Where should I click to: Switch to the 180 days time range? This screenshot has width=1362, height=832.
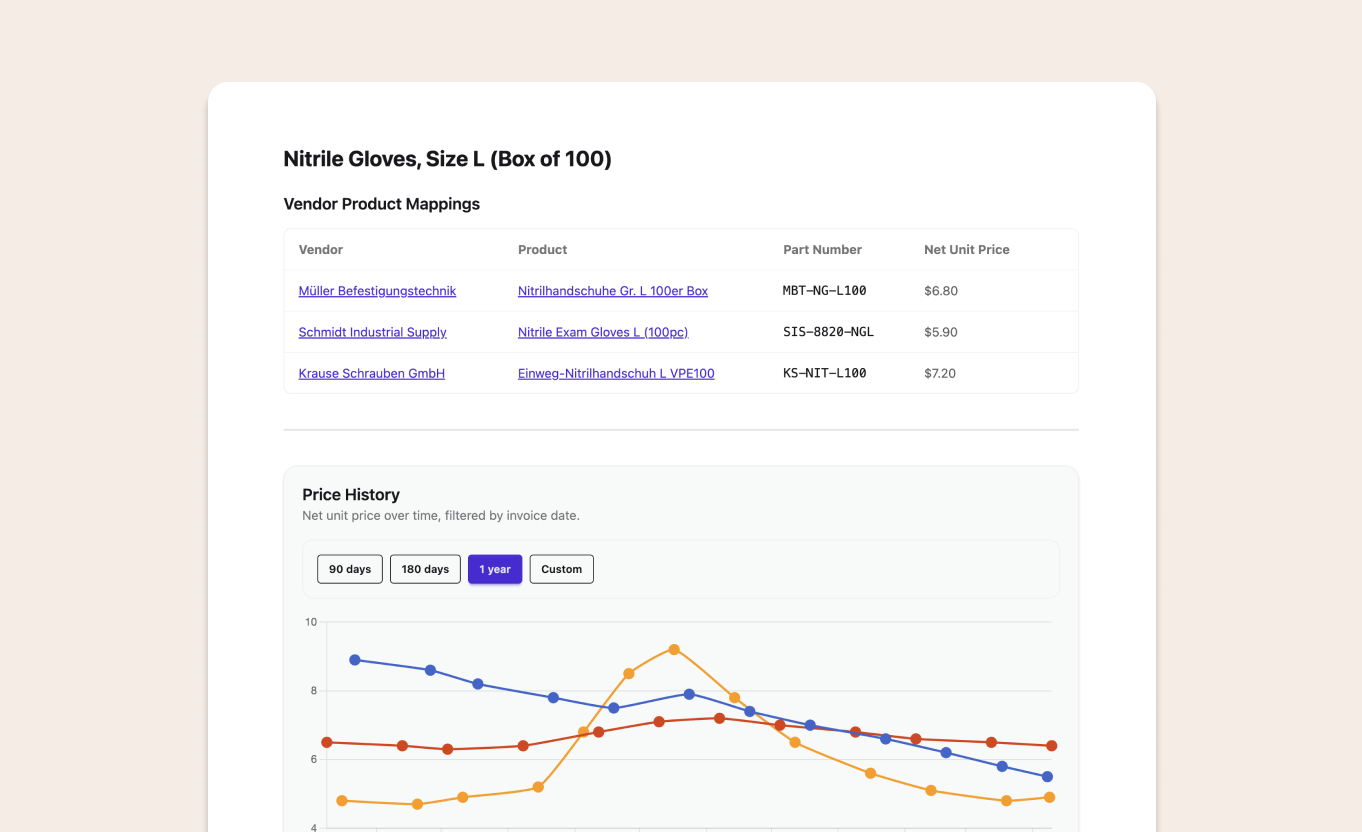click(425, 569)
